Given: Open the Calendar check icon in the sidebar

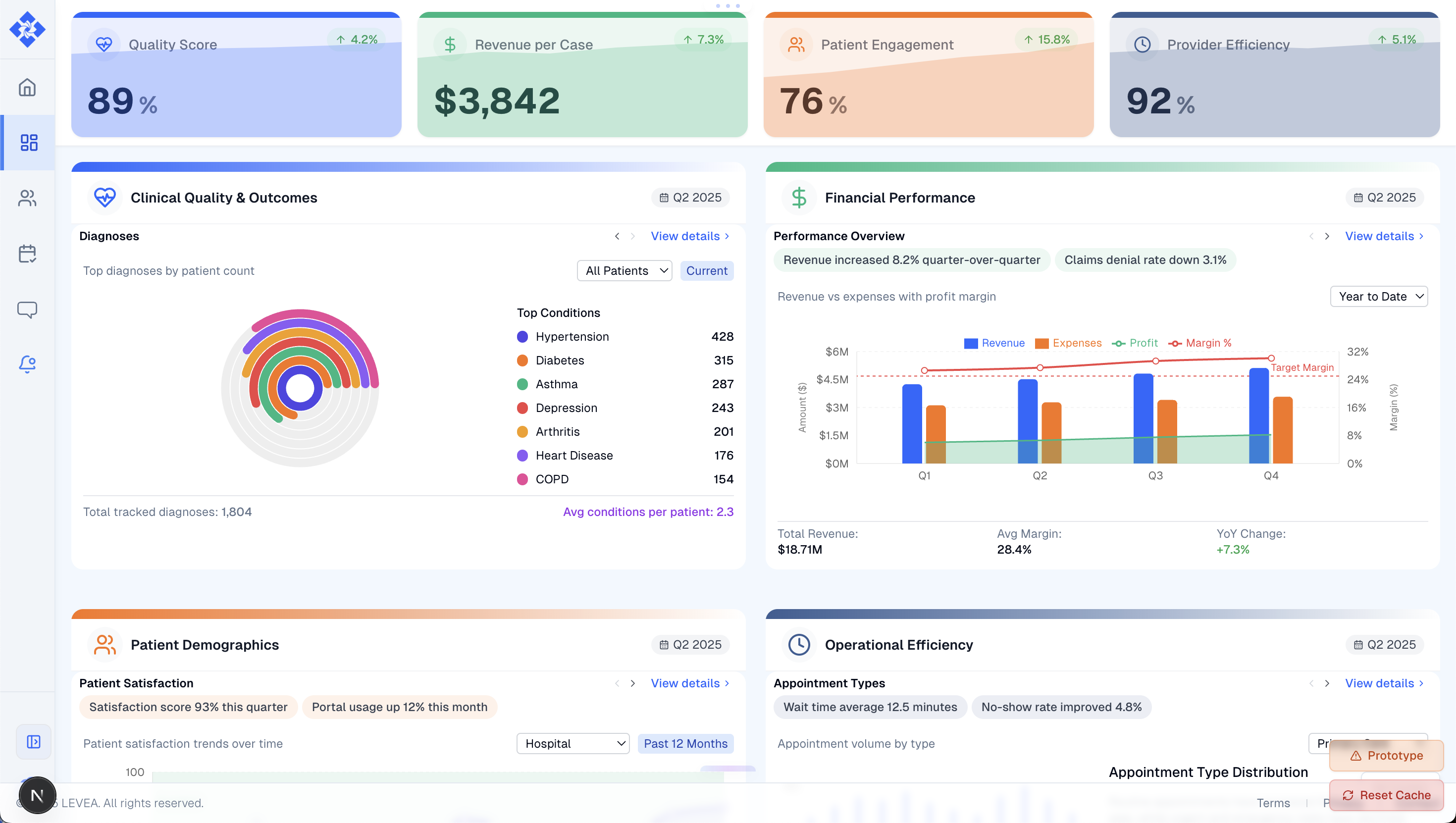Looking at the screenshot, I should pyautogui.click(x=27, y=253).
